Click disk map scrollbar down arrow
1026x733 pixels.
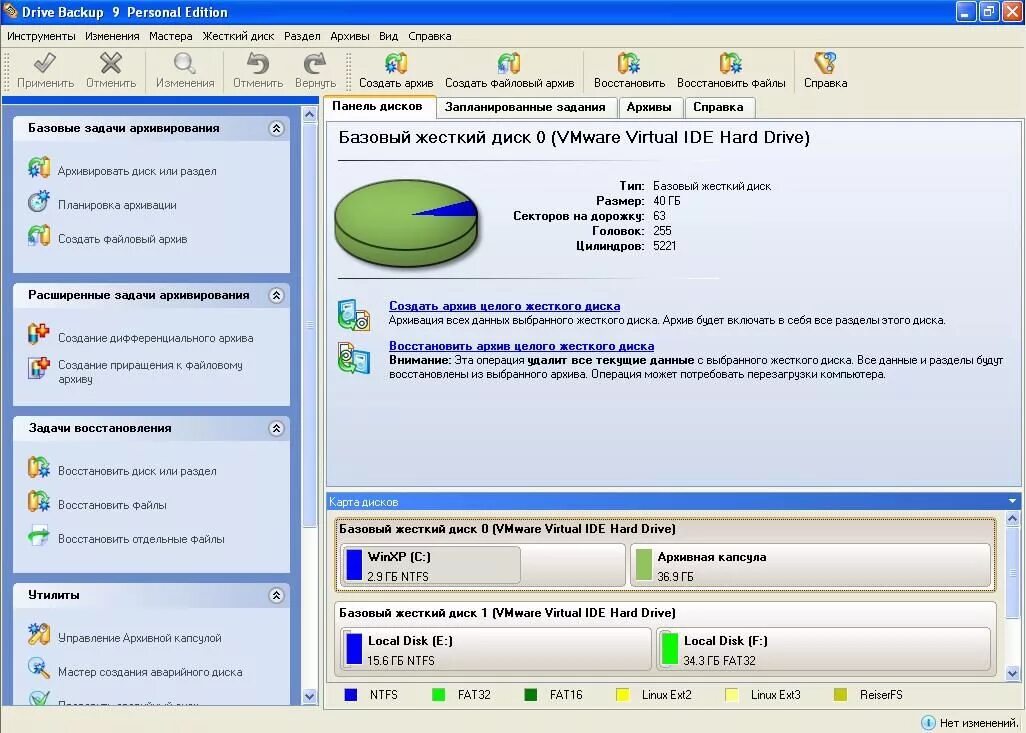1012,673
